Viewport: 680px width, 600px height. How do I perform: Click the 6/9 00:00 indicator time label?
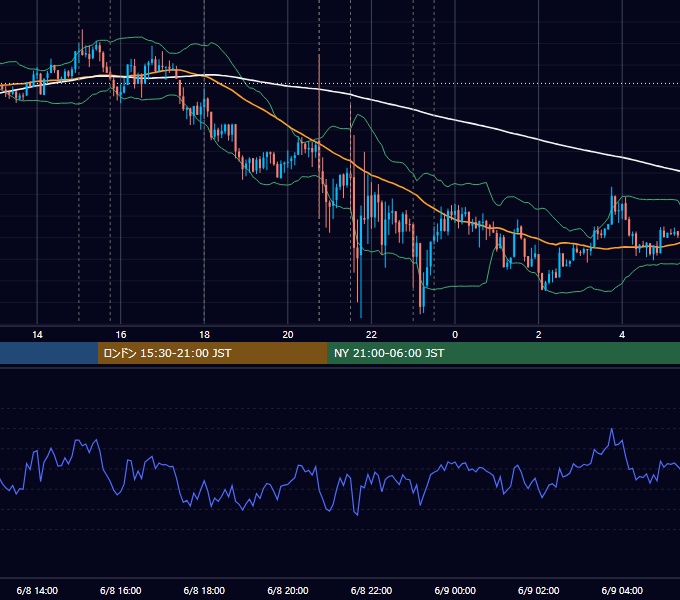(455, 590)
